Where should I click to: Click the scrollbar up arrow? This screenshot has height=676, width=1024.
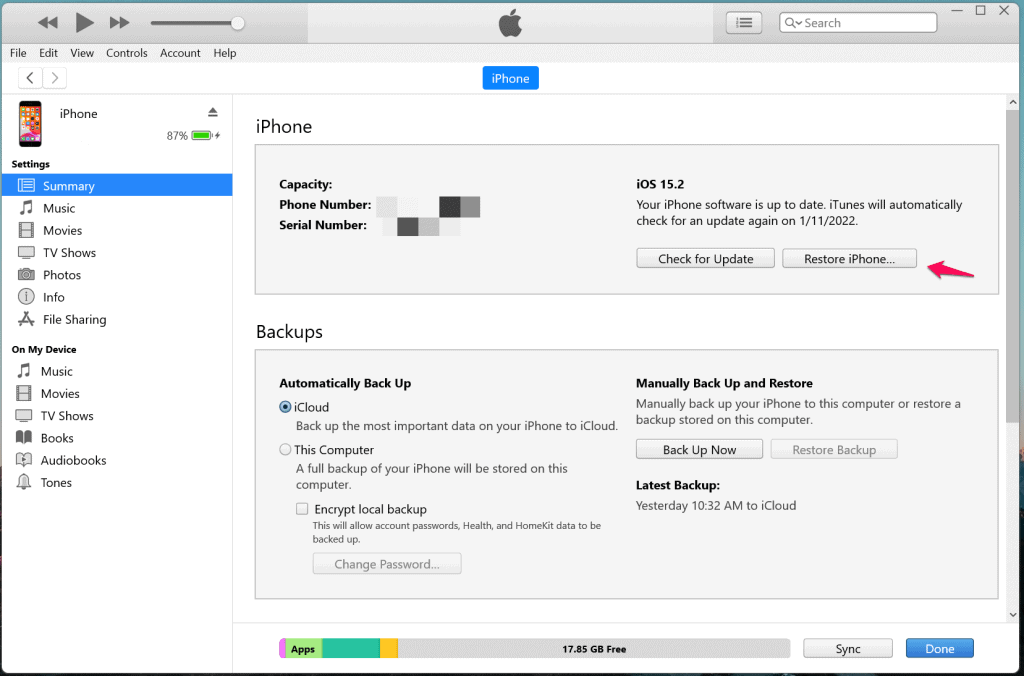[x=1013, y=102]
